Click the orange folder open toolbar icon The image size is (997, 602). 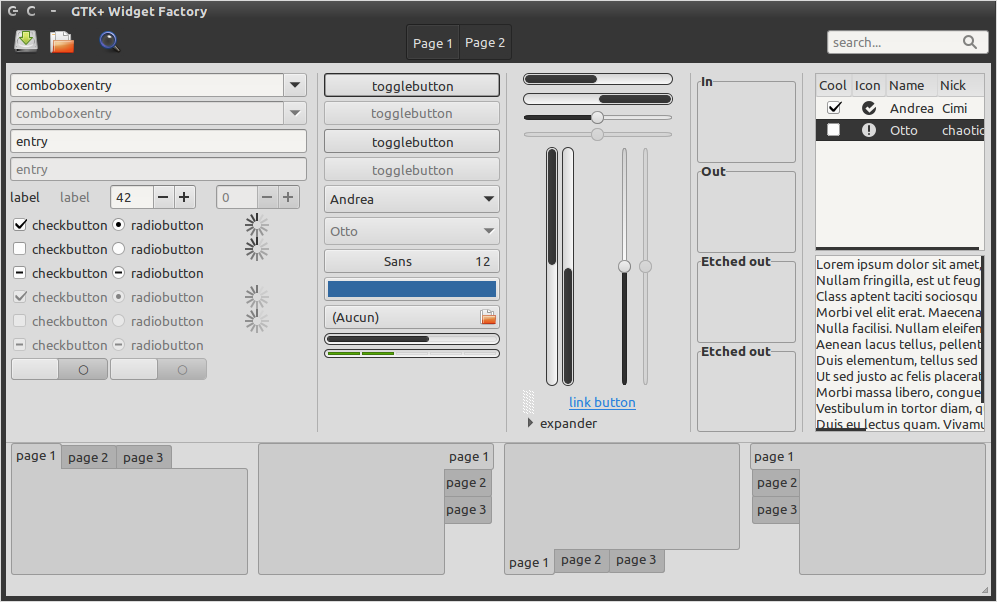[x=62, y=42]
